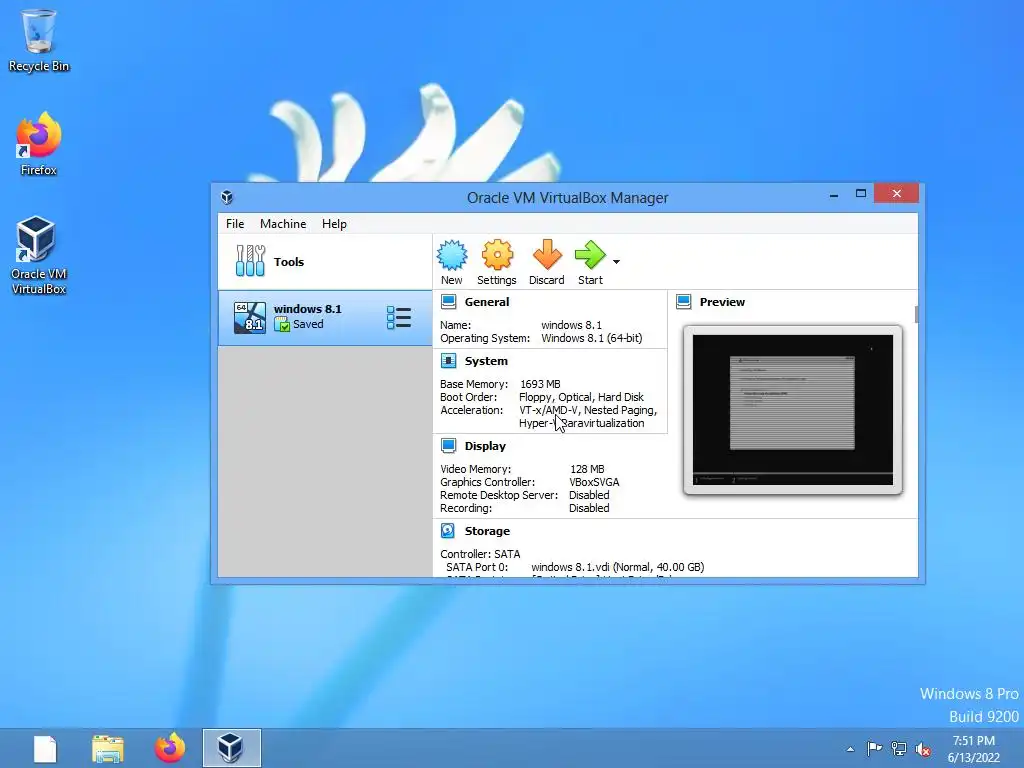1024x768 pixels.
Task: Open the General section header link
Action: click(487, 302)
